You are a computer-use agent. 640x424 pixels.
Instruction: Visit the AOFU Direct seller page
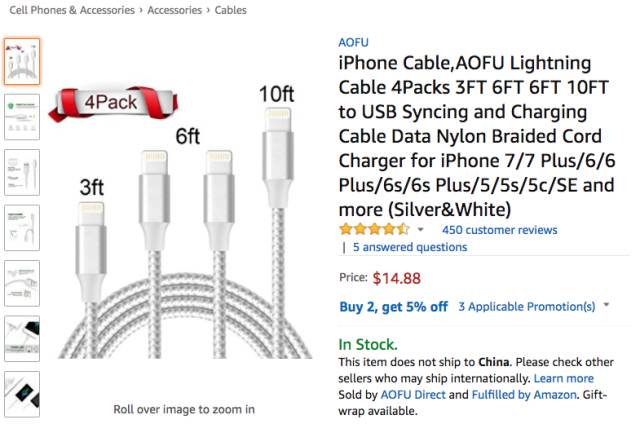412,395
